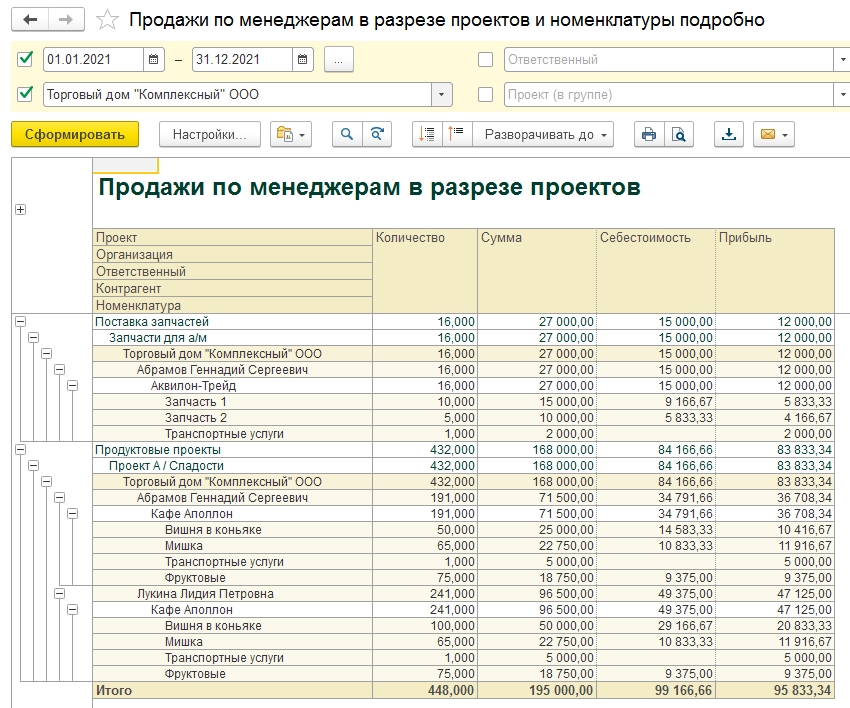Collapse the Запчасти для а/м group
The width and height of the screenshot is (850, 708).
tap(34, 338)
